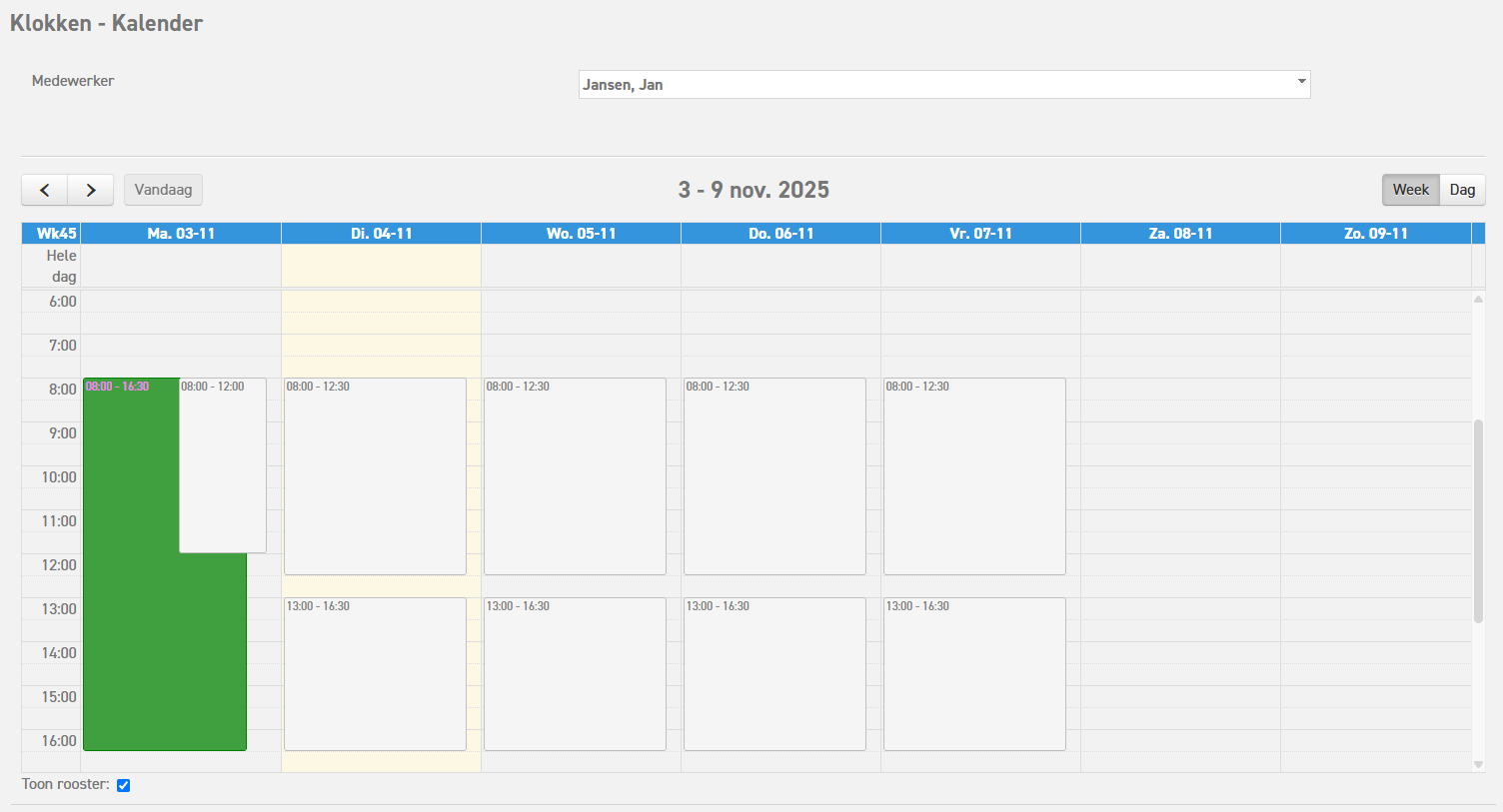Go to the next week with right arrow
This screenshot has height=812, width=1503.
click(x=91, y=190)
